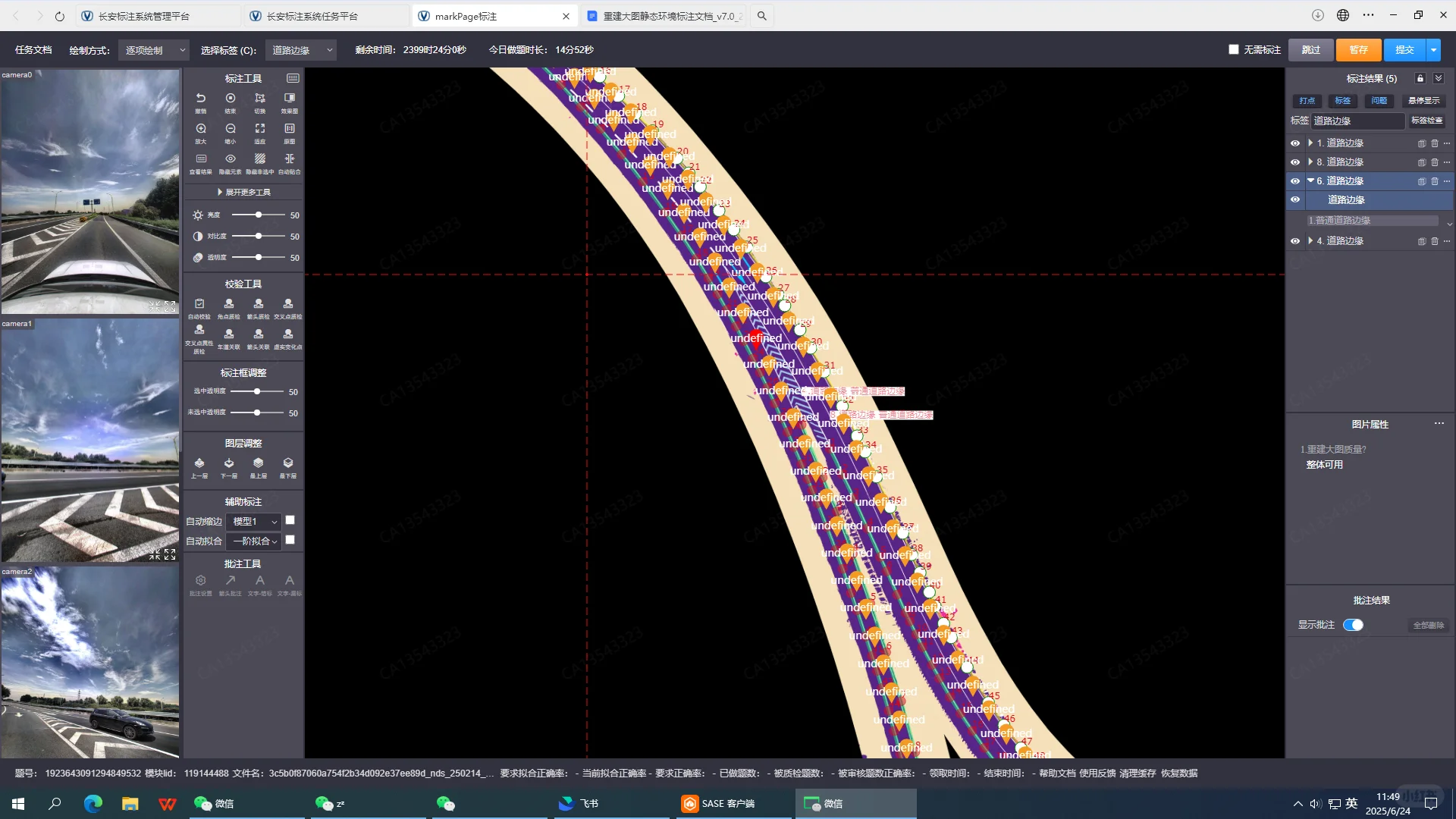Hide the 4. 道路边缘 annotation via its eye icon
This screenshot has width=1456, height=819.
point(1295,241)
